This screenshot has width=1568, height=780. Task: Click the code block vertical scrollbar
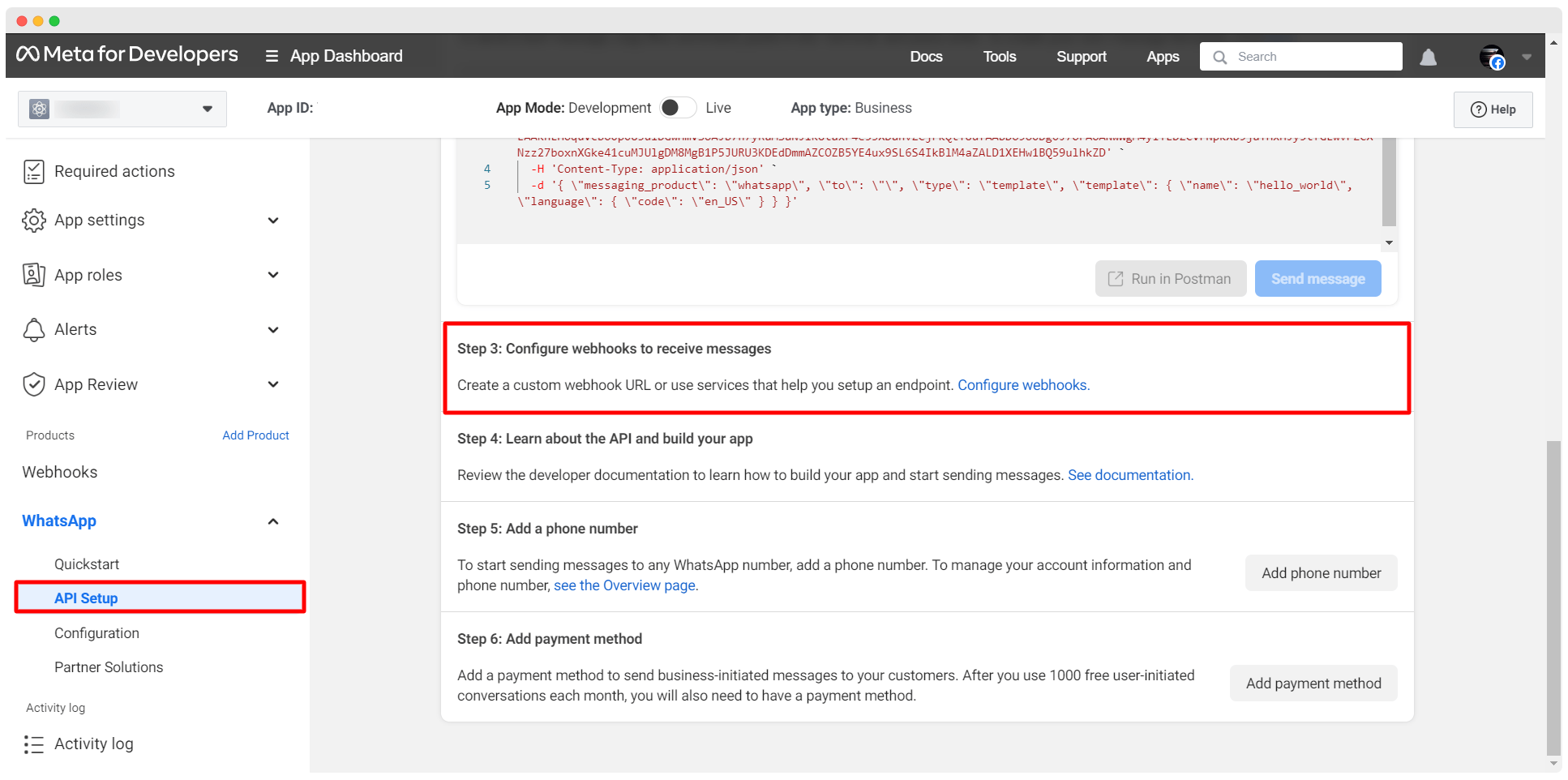[1389, 182]
